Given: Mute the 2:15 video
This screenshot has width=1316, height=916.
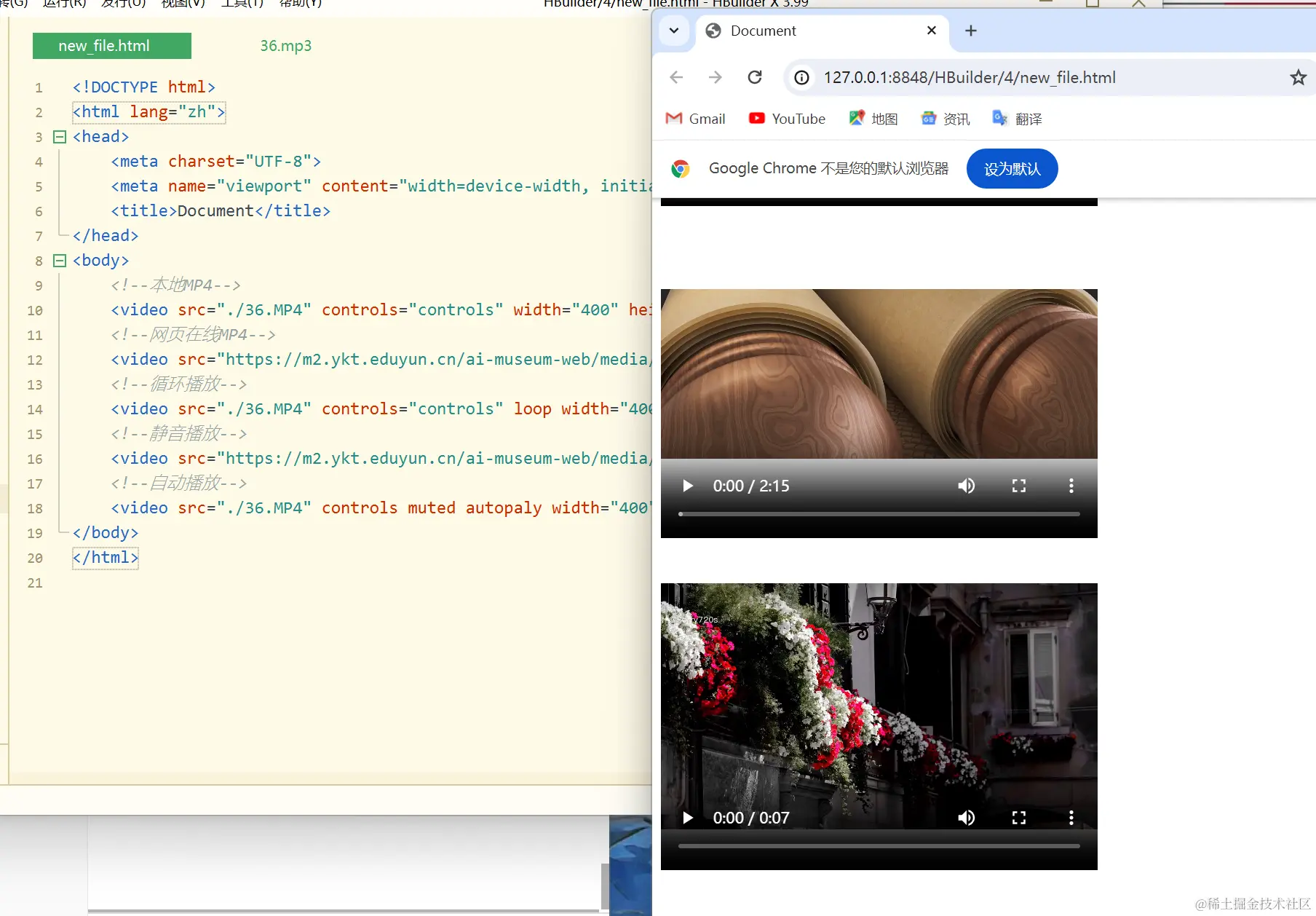Looking at the screenshot, I should 966,486.
